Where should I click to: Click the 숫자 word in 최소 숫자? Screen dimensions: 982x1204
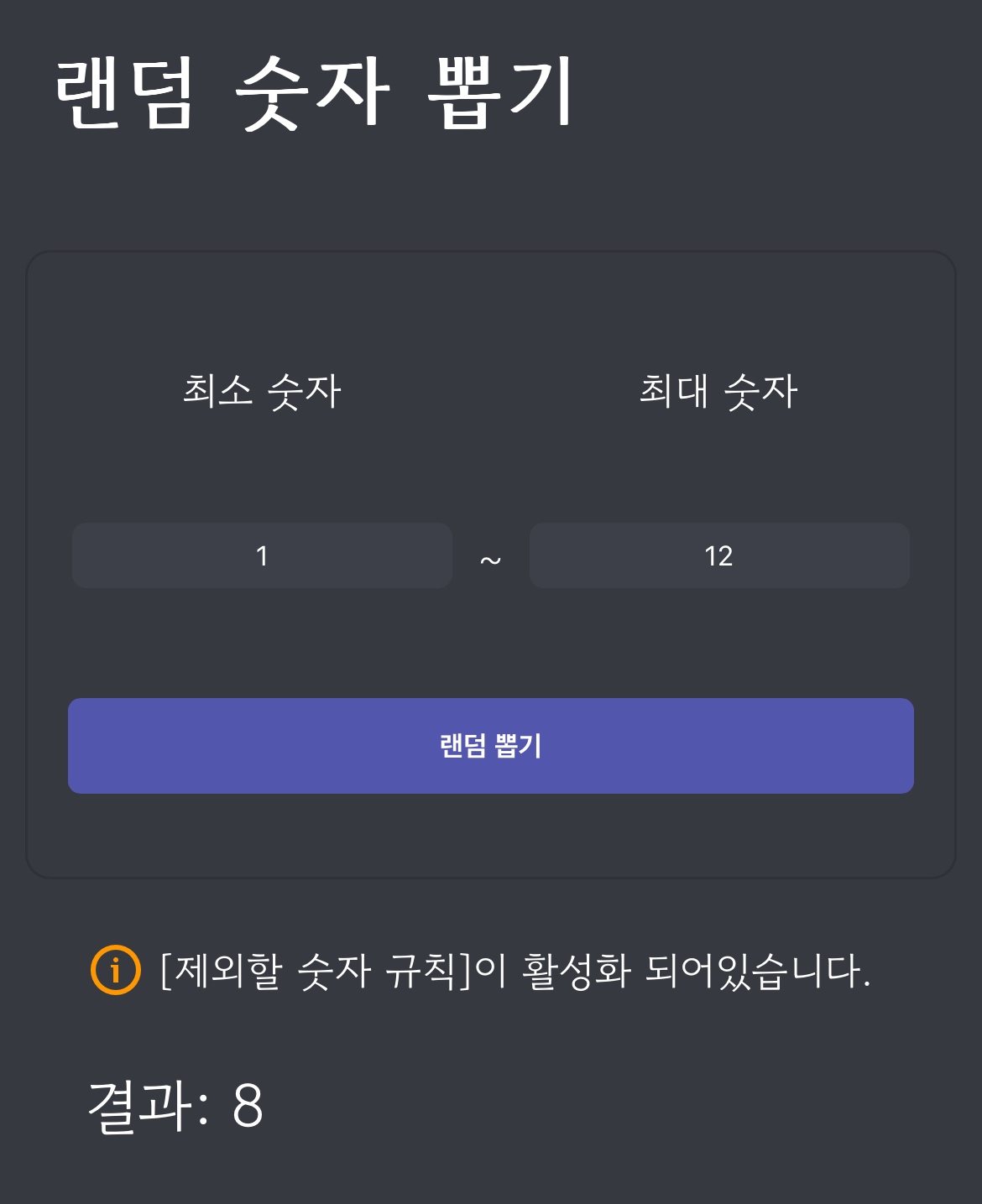(304, 391)
